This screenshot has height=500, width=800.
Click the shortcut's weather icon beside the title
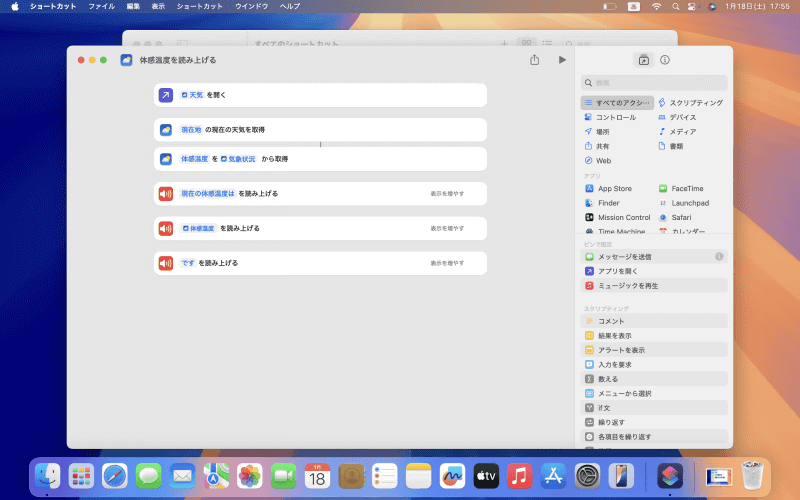(126, 60)
